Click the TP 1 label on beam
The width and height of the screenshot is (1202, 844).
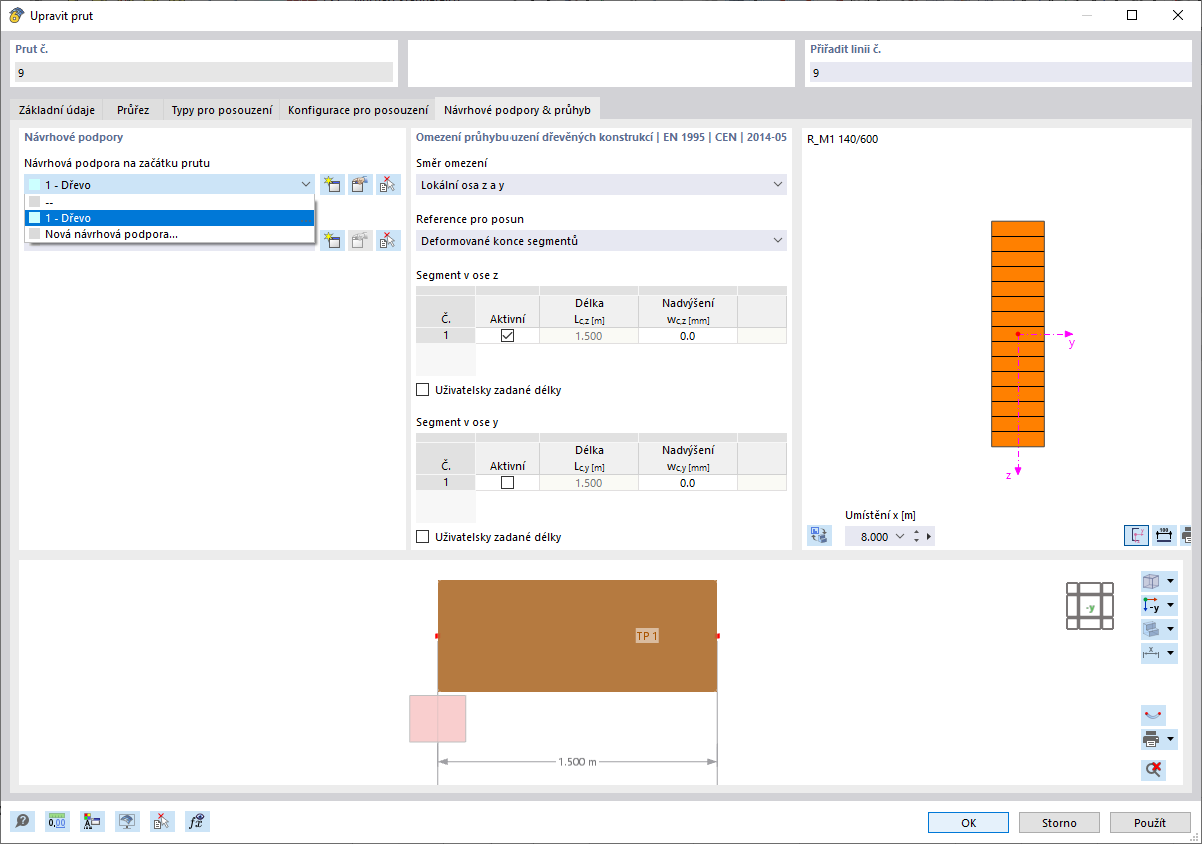pos(647,636)
